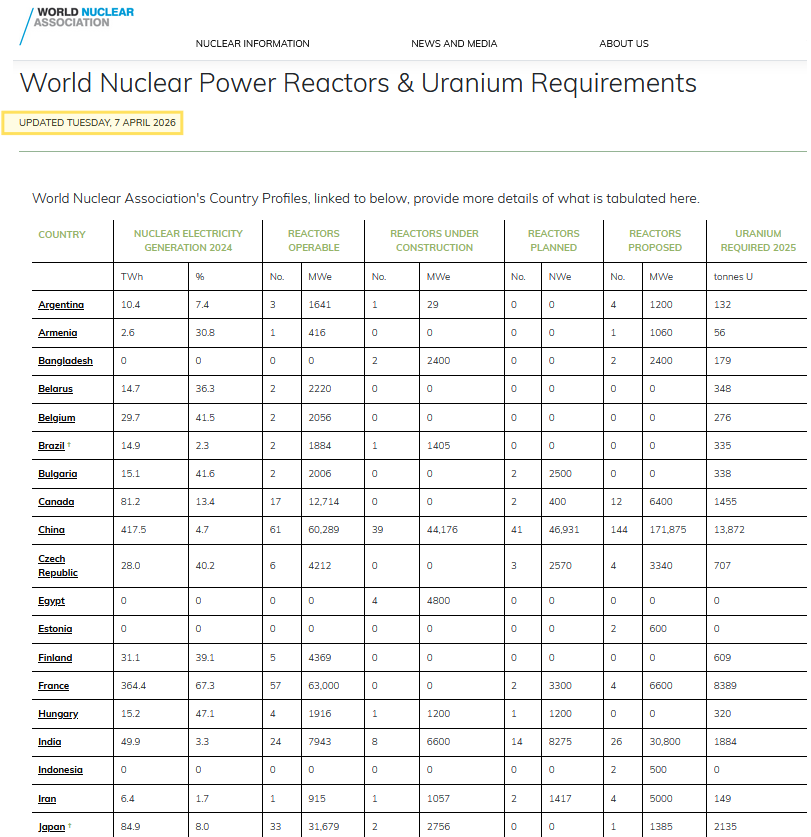Open the China country profile link
This screenshot has height=837, width=811.
(51, 530)
